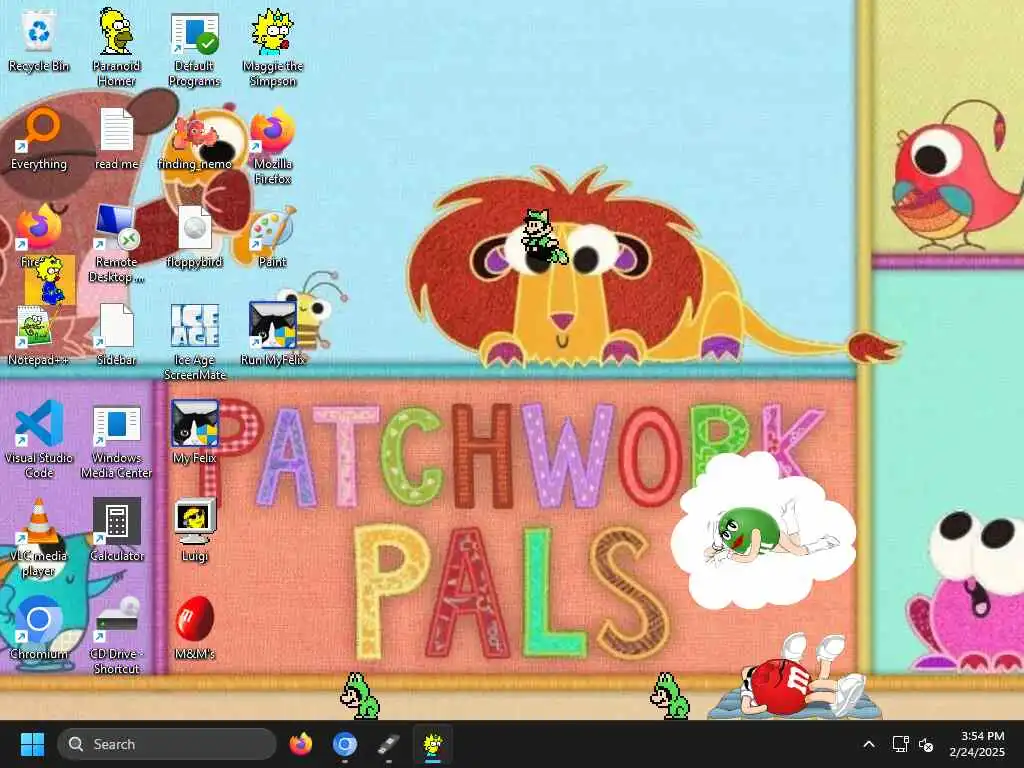The height and width of the screenshot is (768, 1024).
Task: Select the CD Drive - Shortcut icon
Action: pyautogui.click(x=116, y=636)
